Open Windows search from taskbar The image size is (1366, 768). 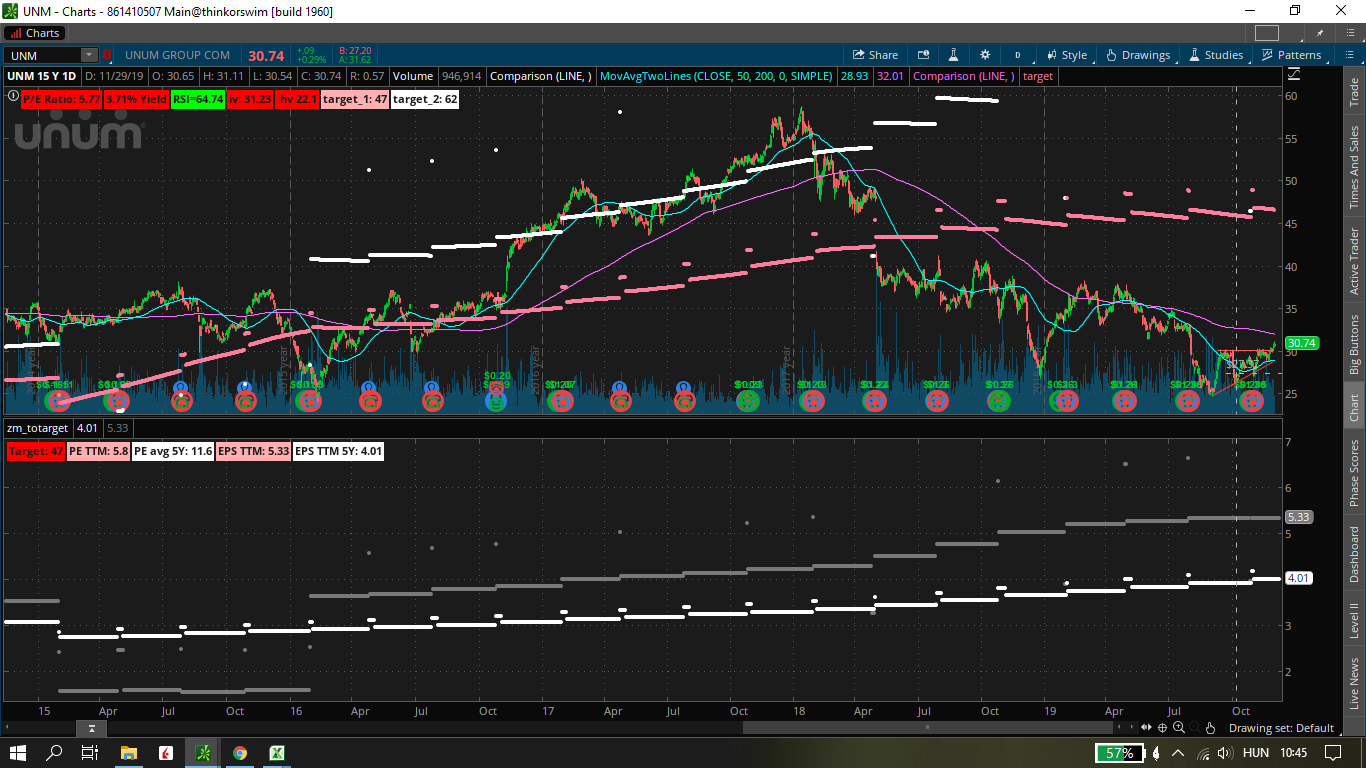tap(55, 753)
